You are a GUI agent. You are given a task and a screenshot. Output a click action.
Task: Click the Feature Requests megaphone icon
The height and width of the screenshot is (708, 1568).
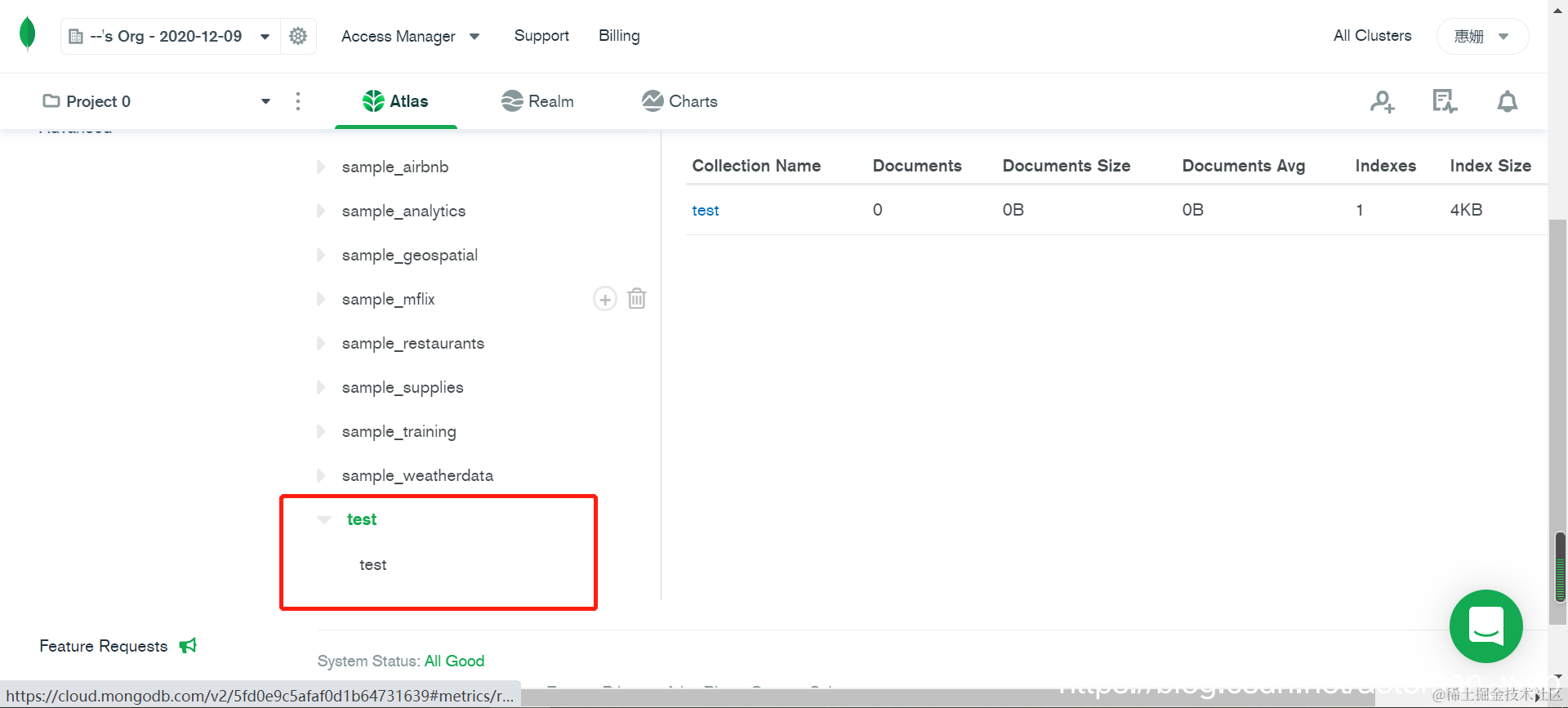(188, 646)
